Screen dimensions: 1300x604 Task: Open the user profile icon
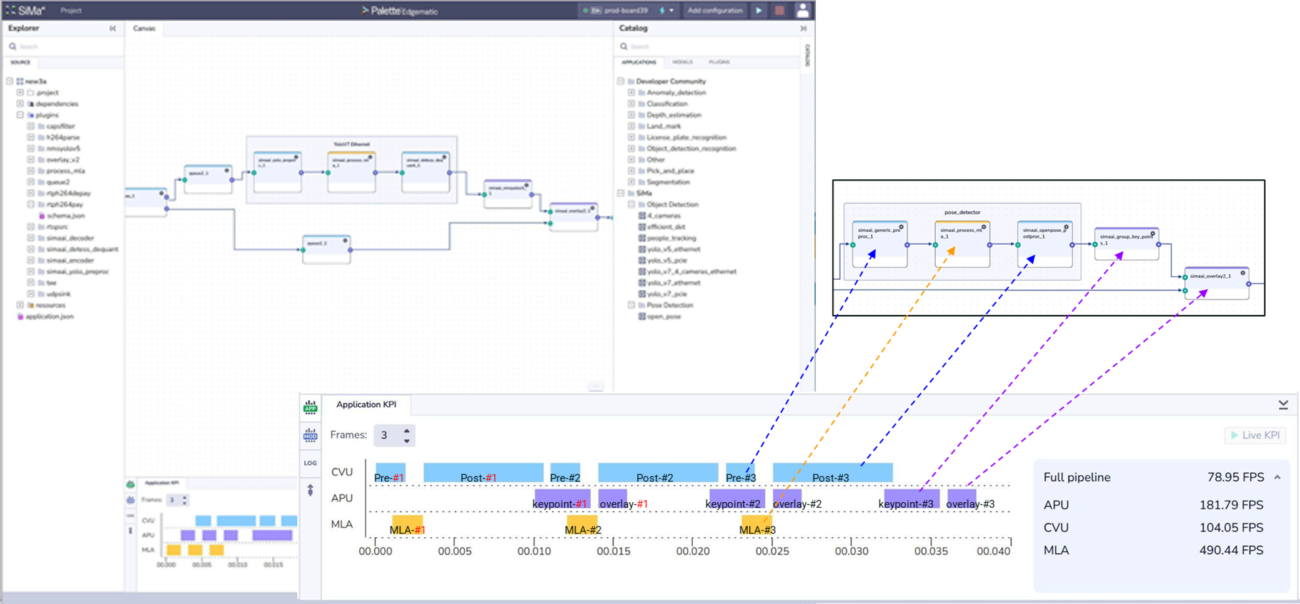pyautogui.click(x=803, y=10)
